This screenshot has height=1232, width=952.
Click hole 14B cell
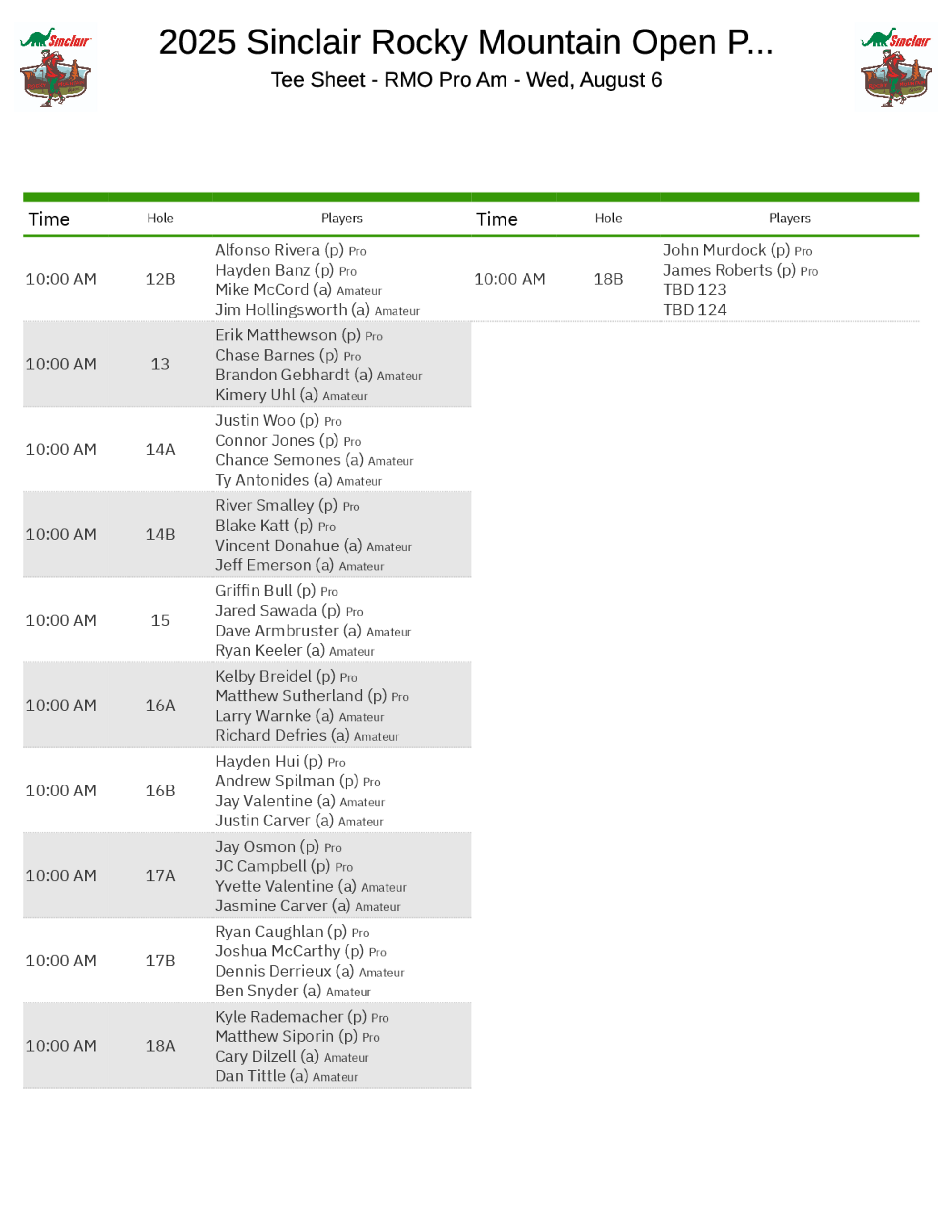point(160,535)
